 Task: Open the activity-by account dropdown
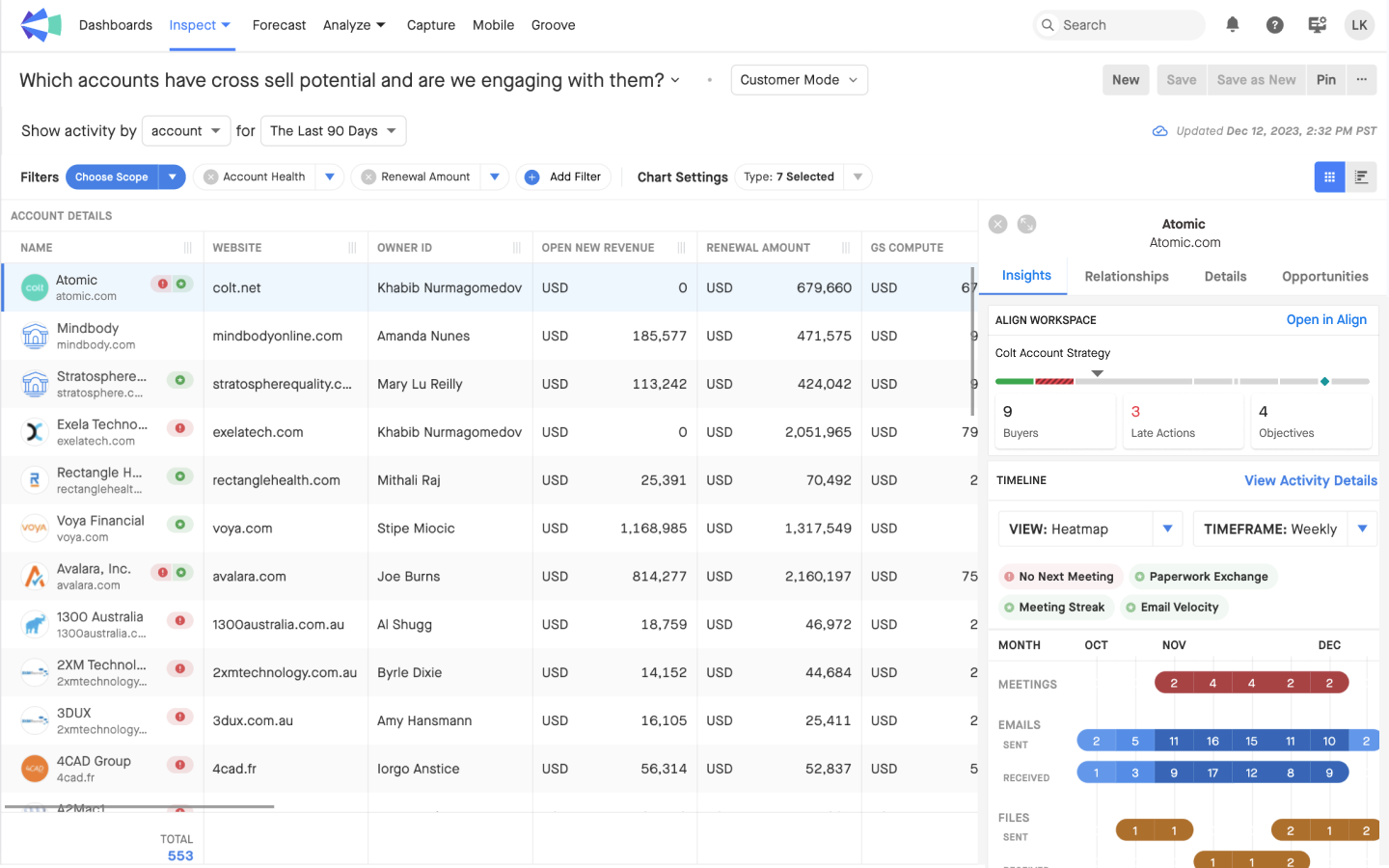[x=185, y=131]
